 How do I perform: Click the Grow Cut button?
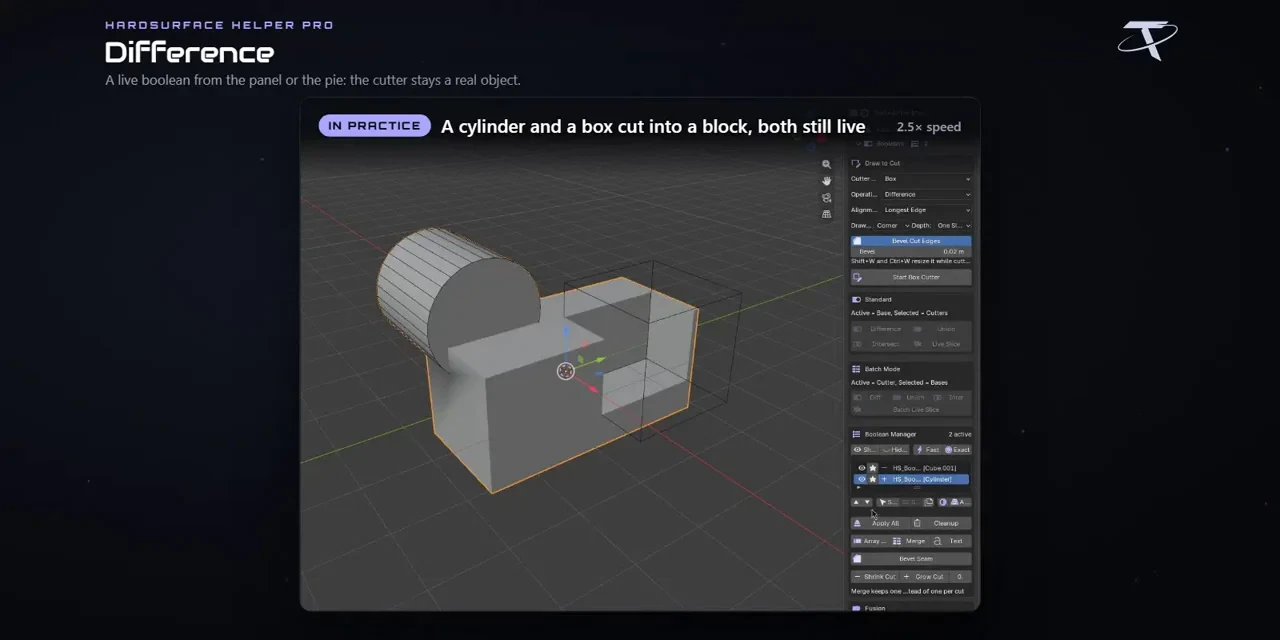pos(925,577)
